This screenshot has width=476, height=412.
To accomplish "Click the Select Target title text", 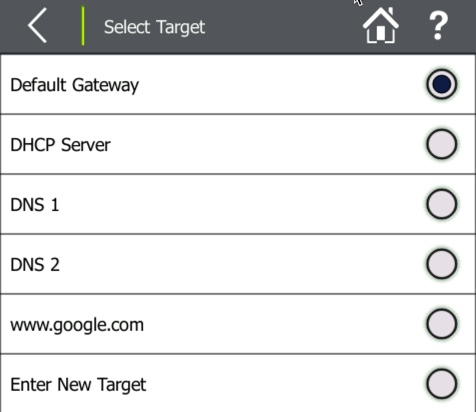I will pos(154,27).
